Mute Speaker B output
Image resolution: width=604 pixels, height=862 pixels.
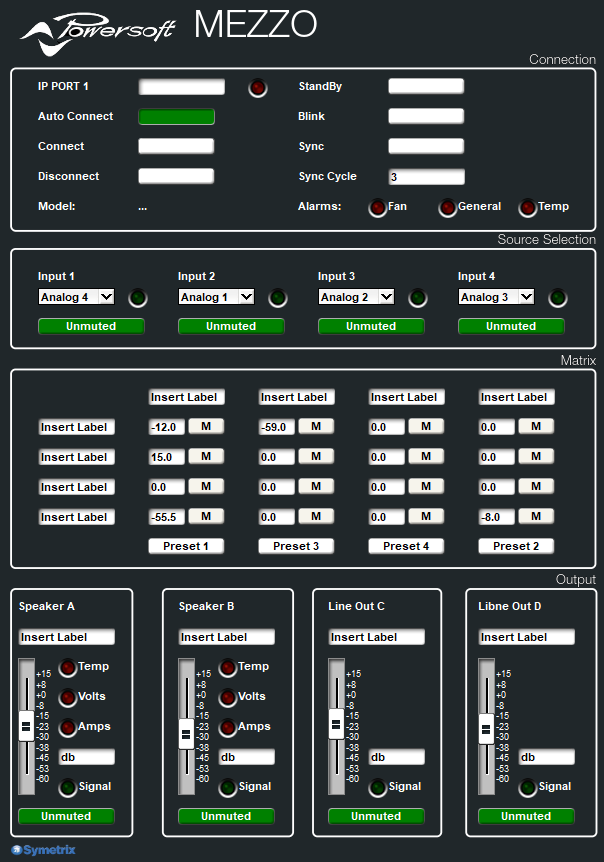[x=226, y=816]
